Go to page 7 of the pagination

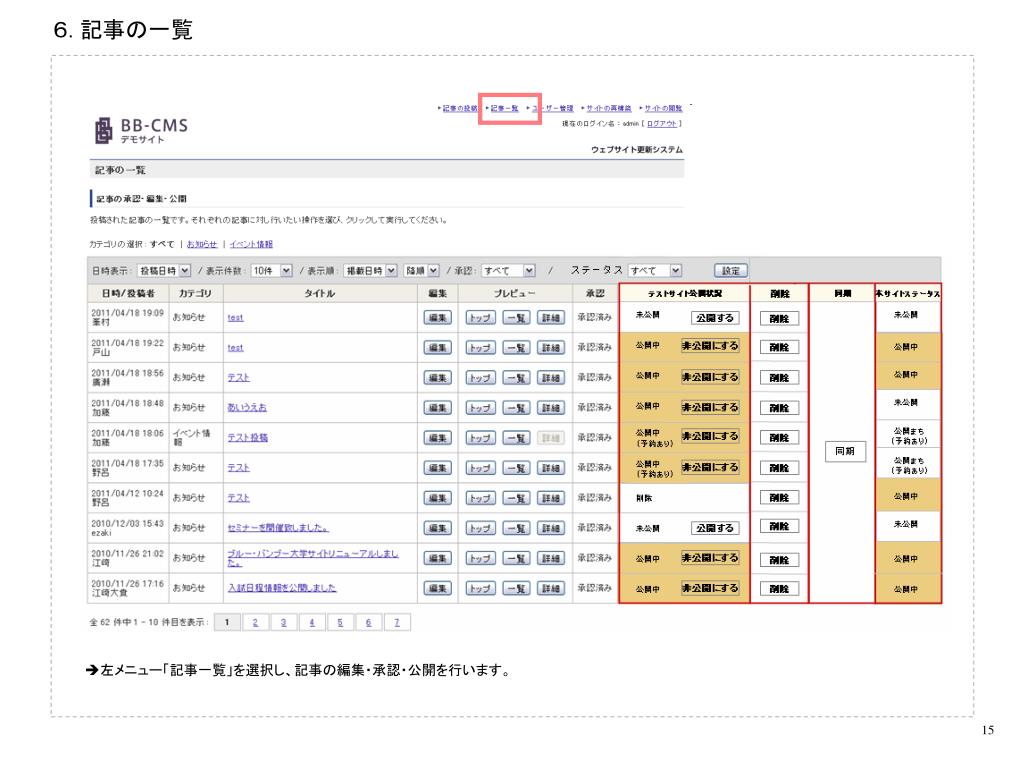tap(397, 623)
